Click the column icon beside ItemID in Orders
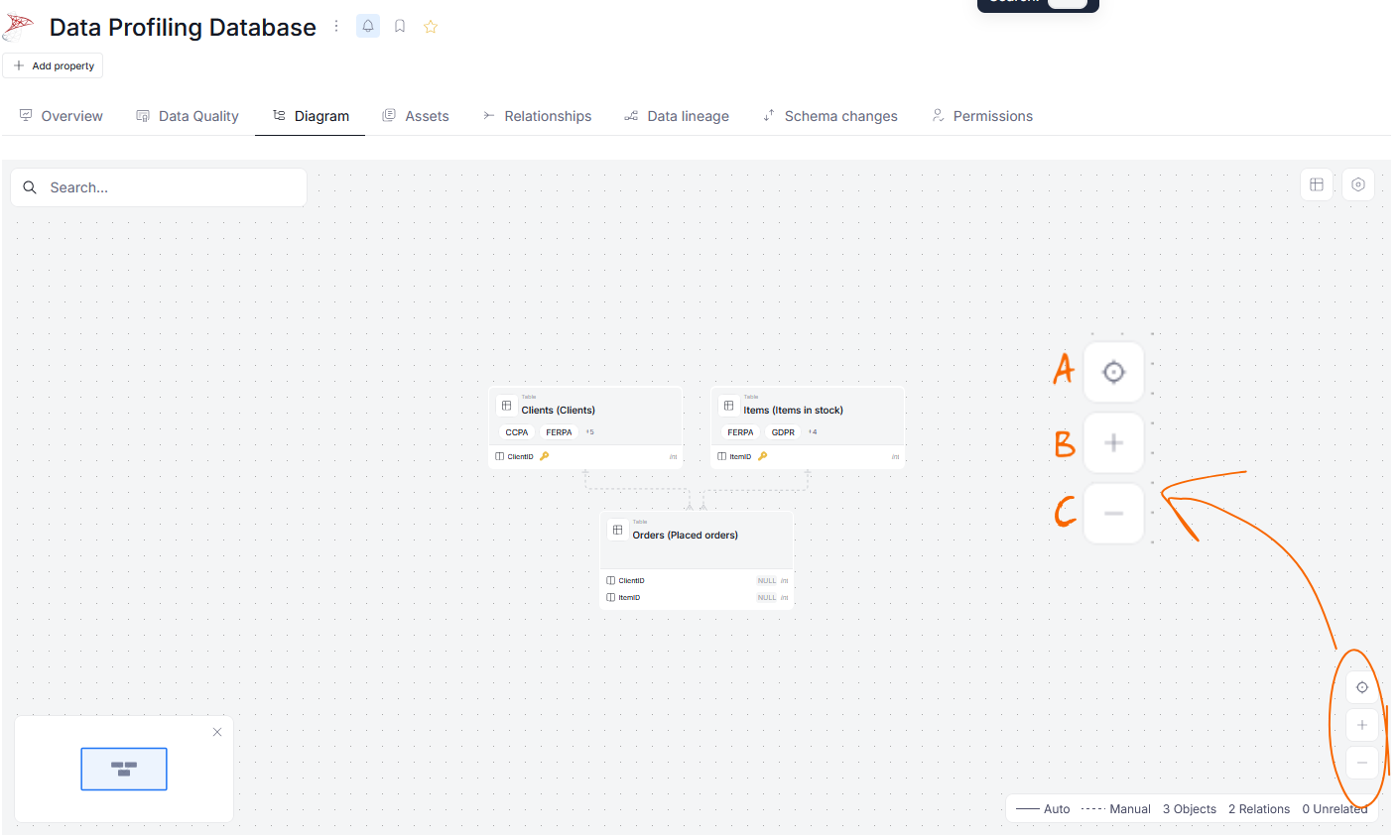Screen dimensions: 1400x840 (611, 598)
